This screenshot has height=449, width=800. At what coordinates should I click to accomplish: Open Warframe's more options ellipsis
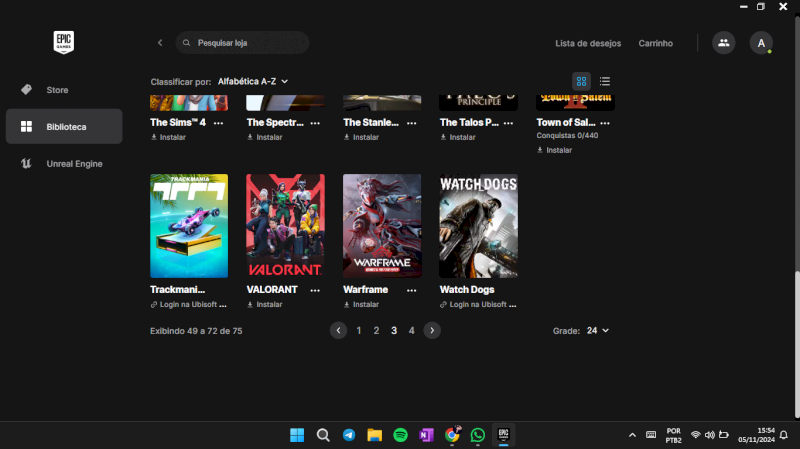pos(411,290)
